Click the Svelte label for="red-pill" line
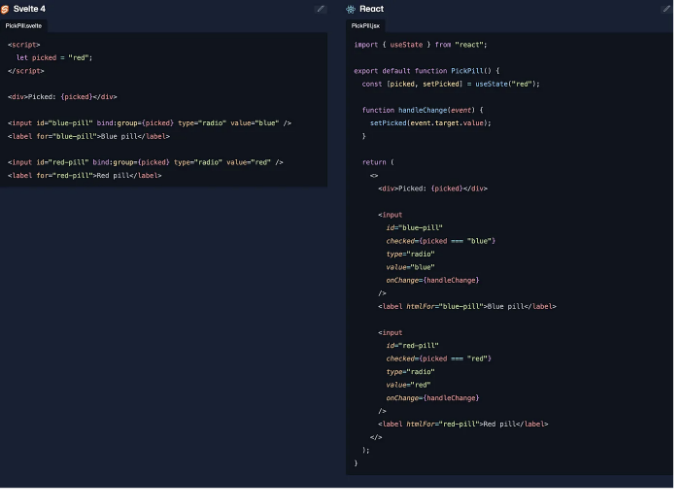 (85, 177)
